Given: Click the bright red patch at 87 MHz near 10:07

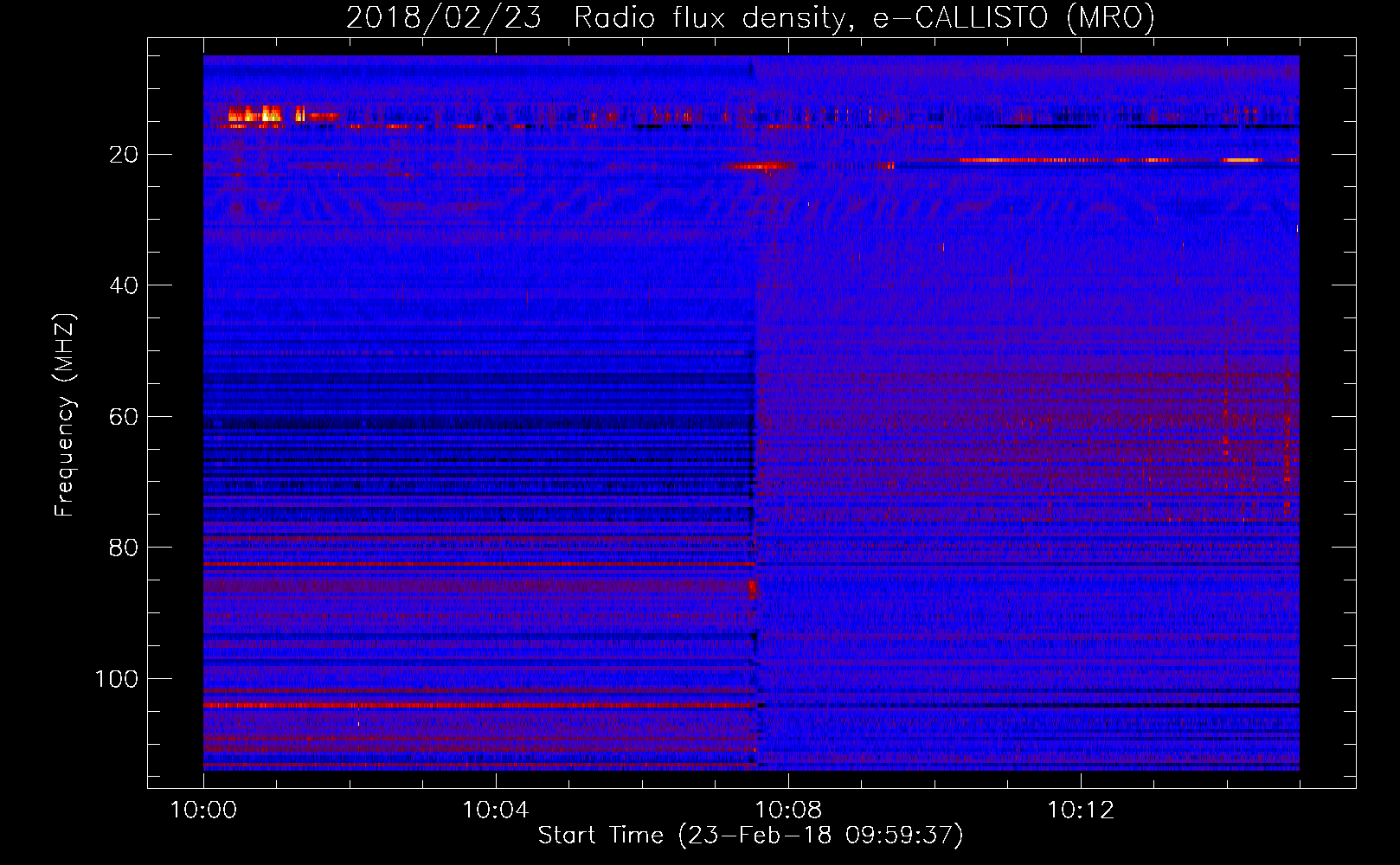Looking at the screenshot, I should pos(752,590).
